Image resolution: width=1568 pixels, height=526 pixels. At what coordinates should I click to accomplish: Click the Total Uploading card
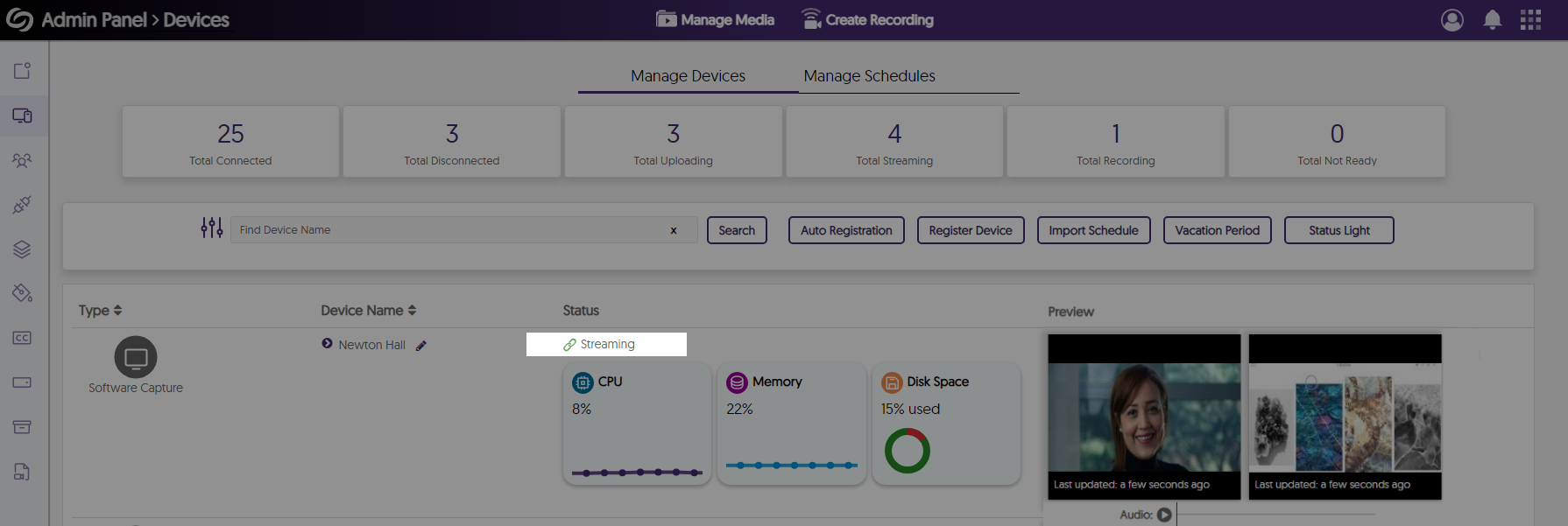tap(673, 142)
